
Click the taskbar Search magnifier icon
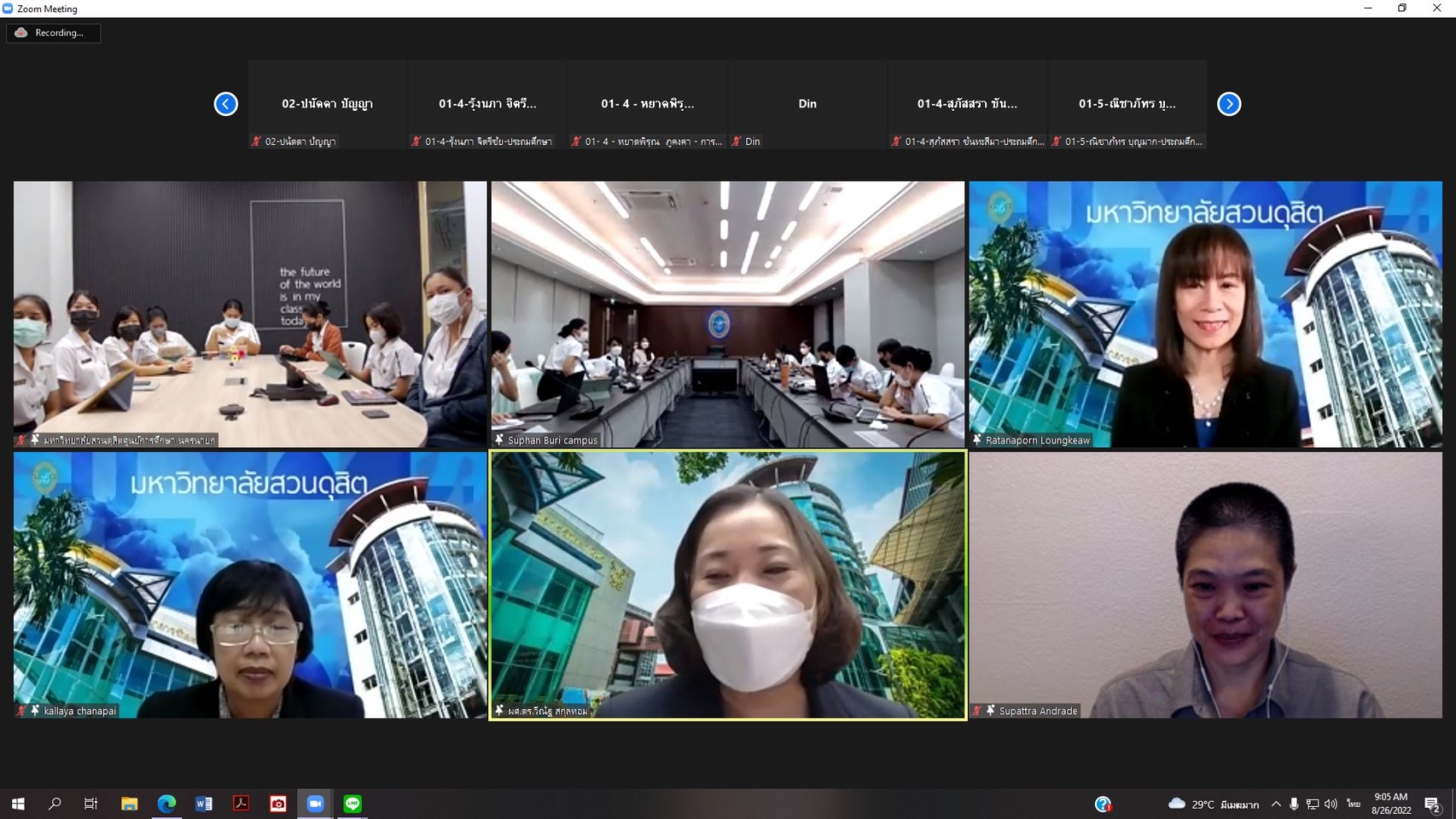pos(55,804)
